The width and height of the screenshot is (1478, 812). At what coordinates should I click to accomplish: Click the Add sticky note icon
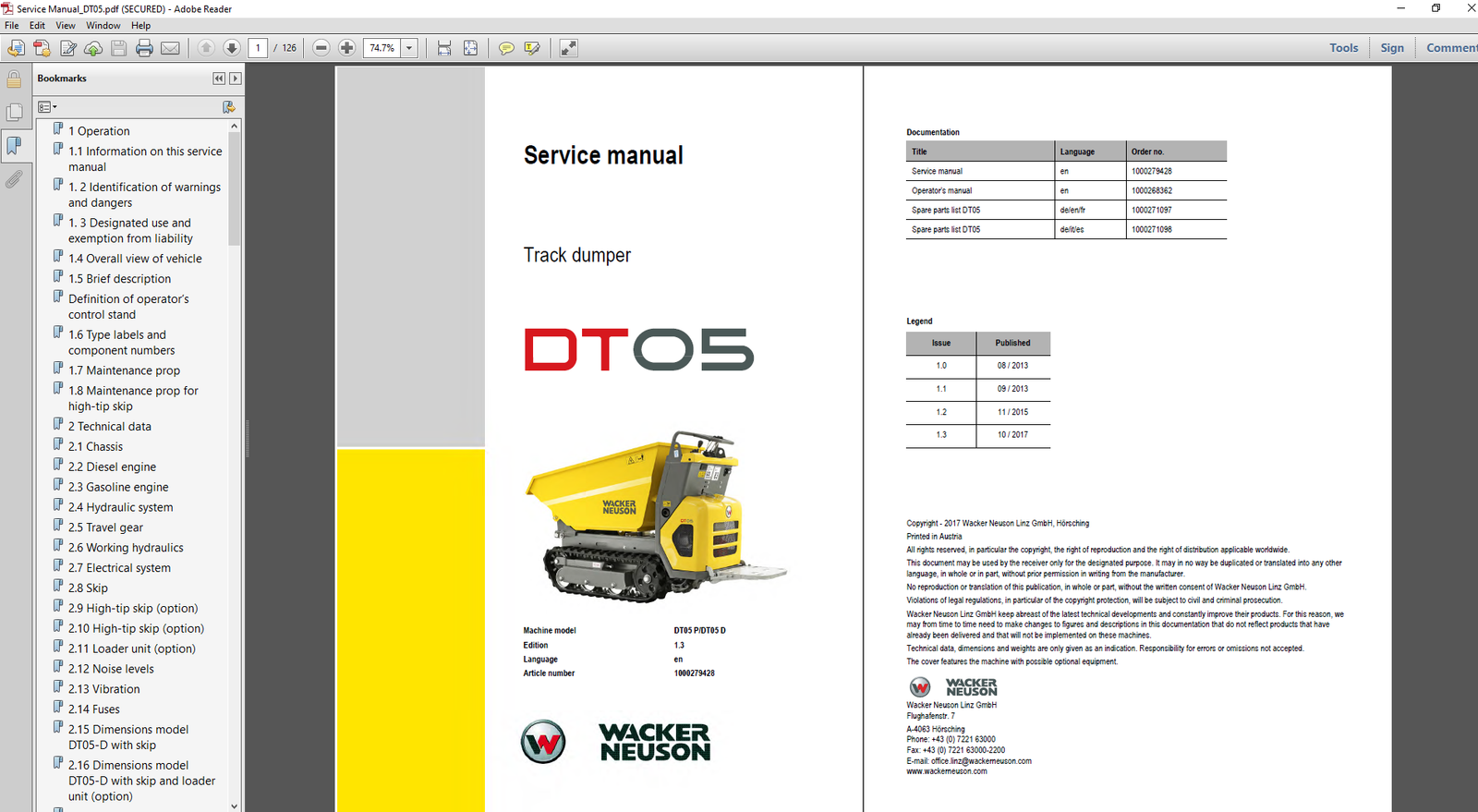coord(506,48)
